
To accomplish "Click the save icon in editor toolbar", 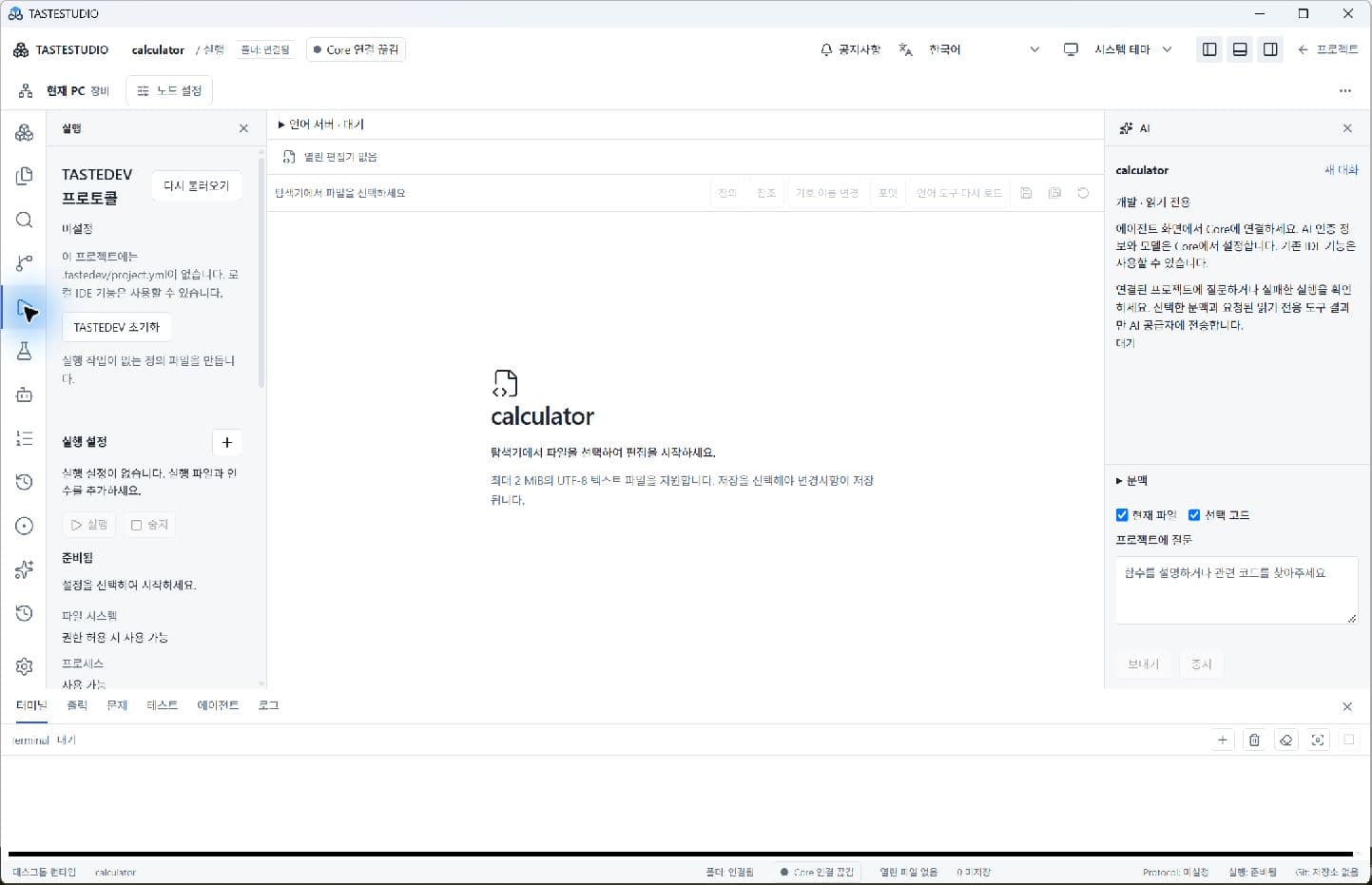I will click(1026, 193).
